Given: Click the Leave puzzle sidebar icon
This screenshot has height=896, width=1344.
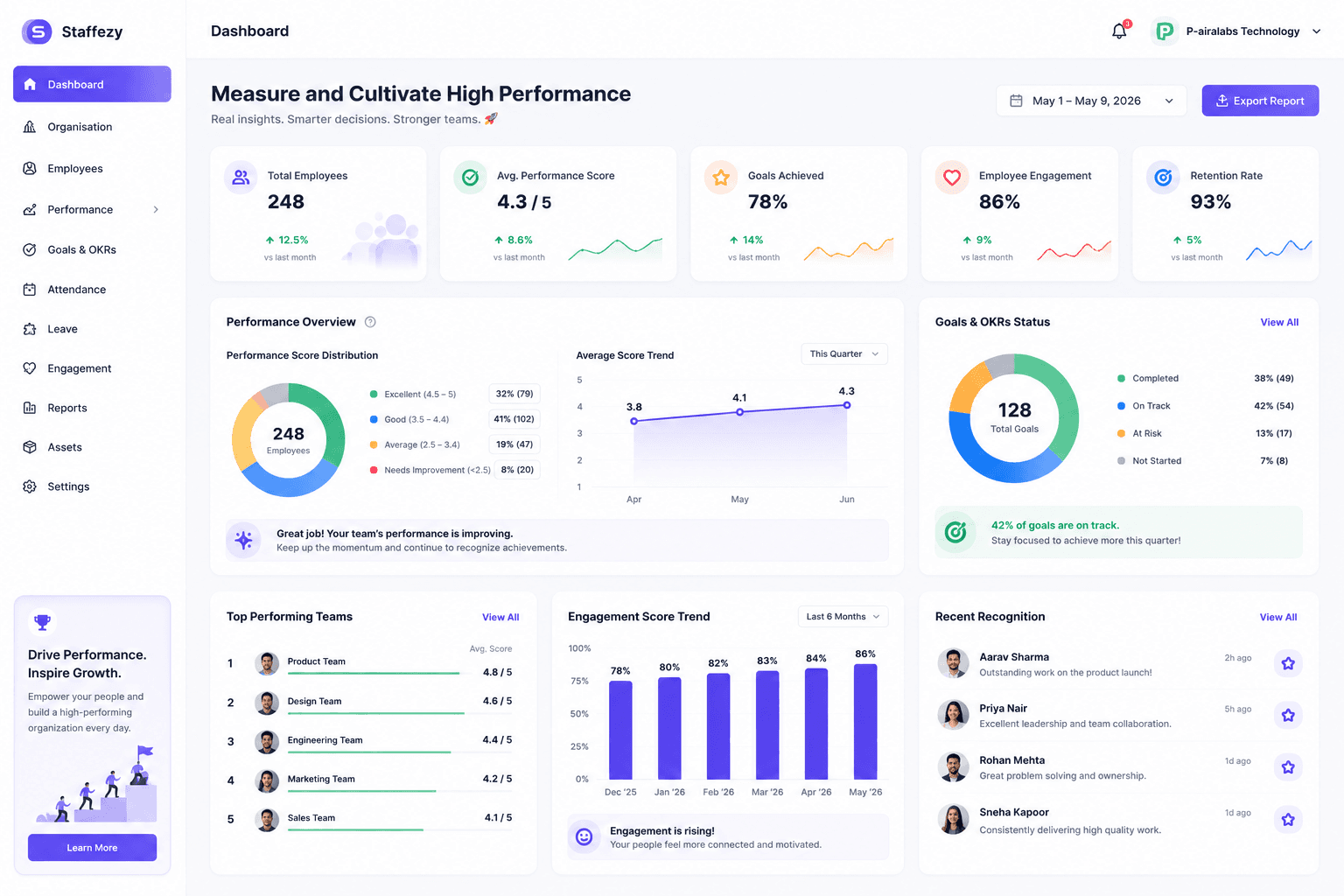Looking at the screenshot, I should pos(30,329).
